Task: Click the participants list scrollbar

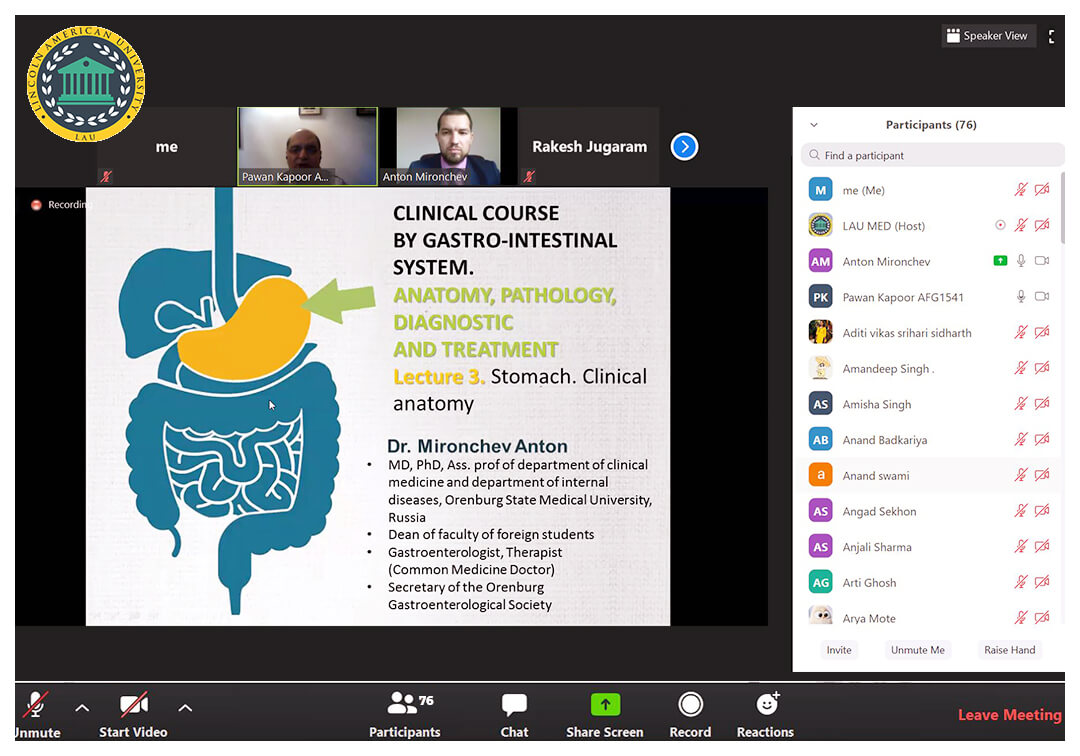Action: point(1063,207)
